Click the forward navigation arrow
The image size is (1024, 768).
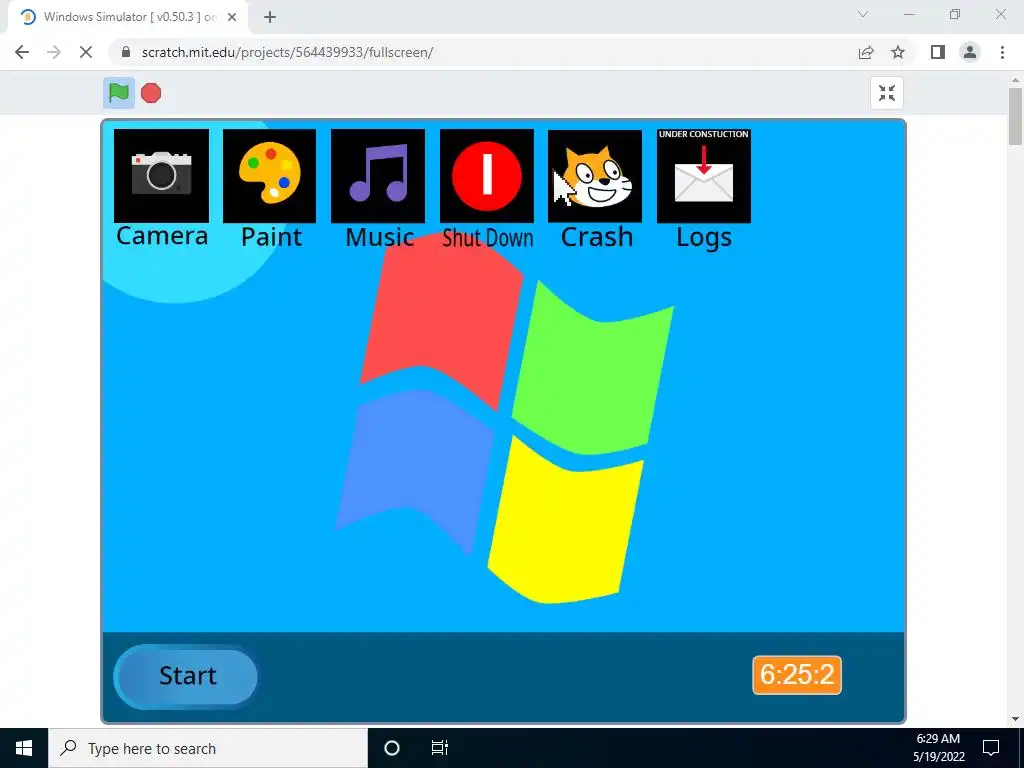pyautogui.click(x=54, y=52)
